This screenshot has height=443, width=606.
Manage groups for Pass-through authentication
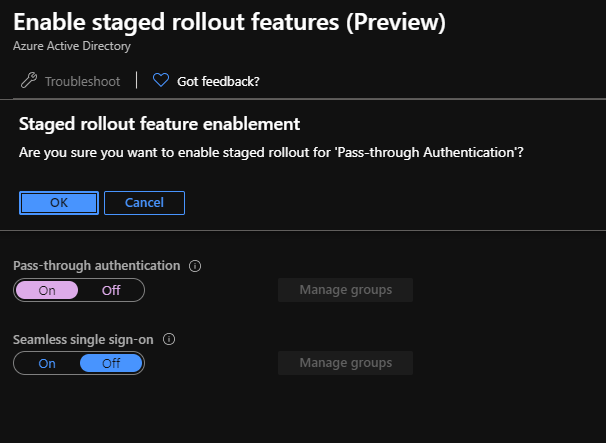point(345,290)
